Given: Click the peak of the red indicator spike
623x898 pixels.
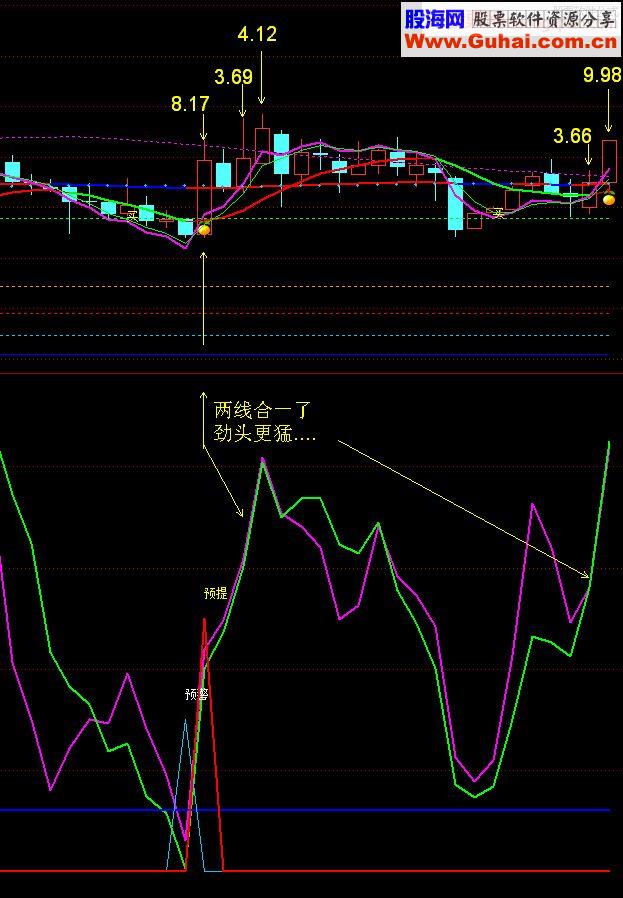Looking at the screenshot, I should click(204, 620).
